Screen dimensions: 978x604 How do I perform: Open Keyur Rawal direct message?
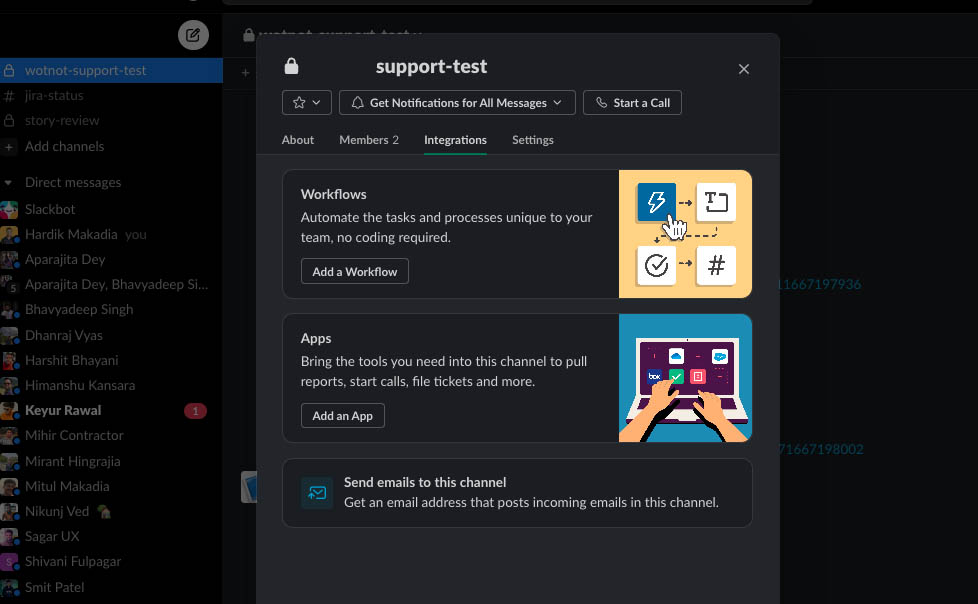63,411
